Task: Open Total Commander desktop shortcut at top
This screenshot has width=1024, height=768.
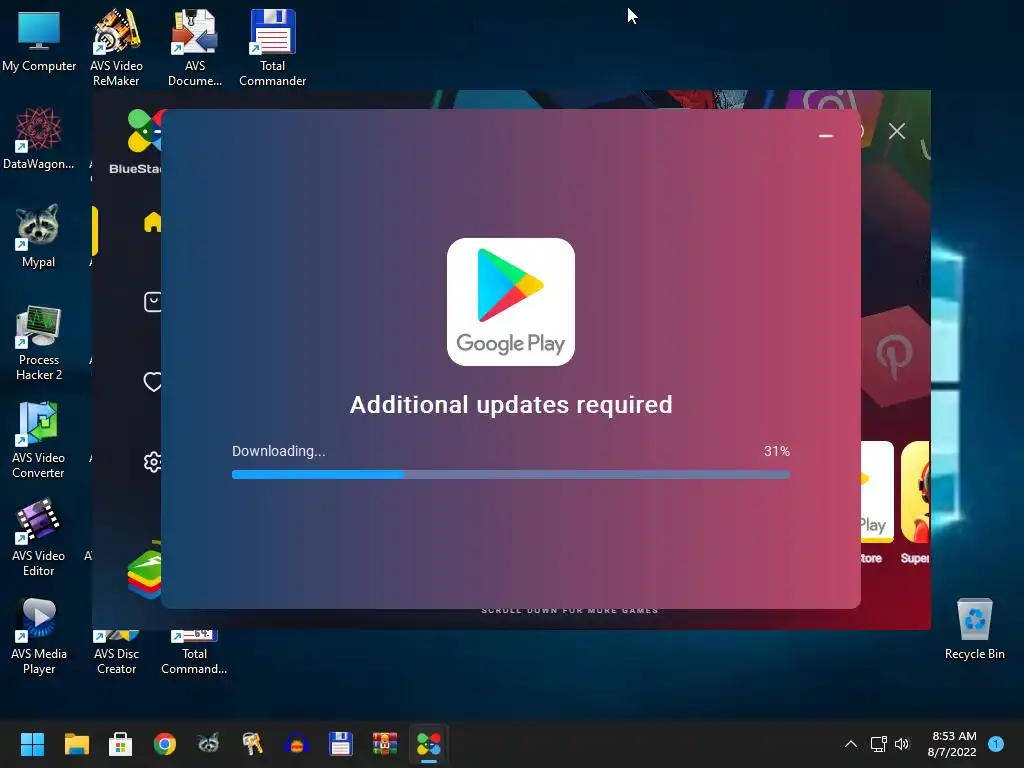Action: pos(272,48)
